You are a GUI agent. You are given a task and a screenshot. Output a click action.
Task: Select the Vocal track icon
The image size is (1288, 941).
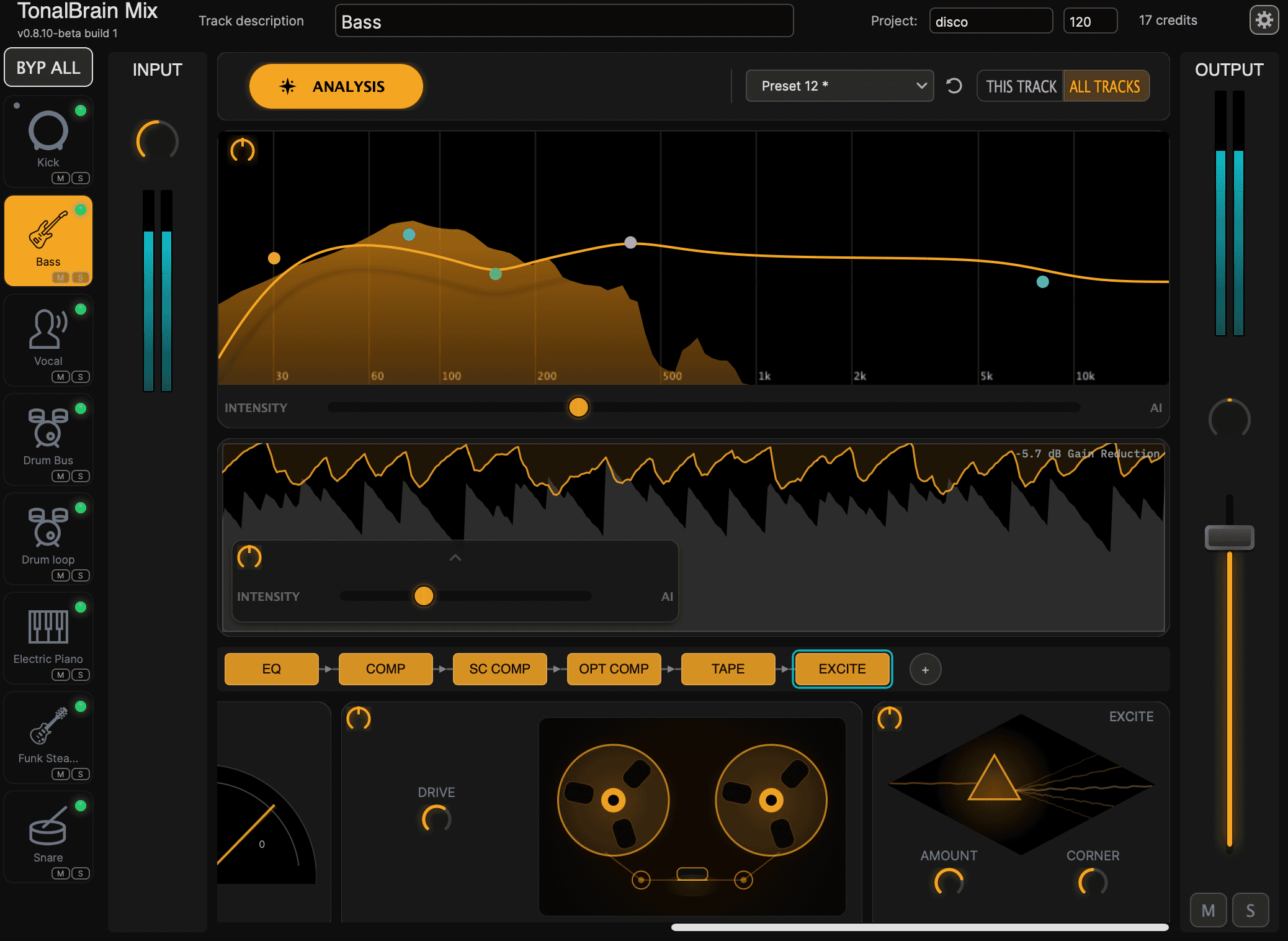pos(48,328)
